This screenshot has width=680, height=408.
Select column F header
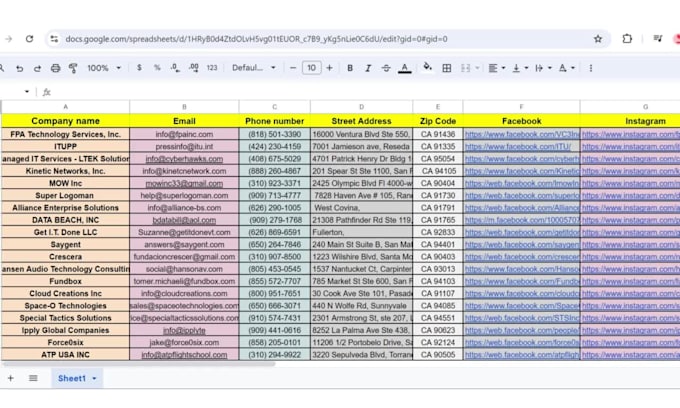pyautogui.click(x=521, y=107)
